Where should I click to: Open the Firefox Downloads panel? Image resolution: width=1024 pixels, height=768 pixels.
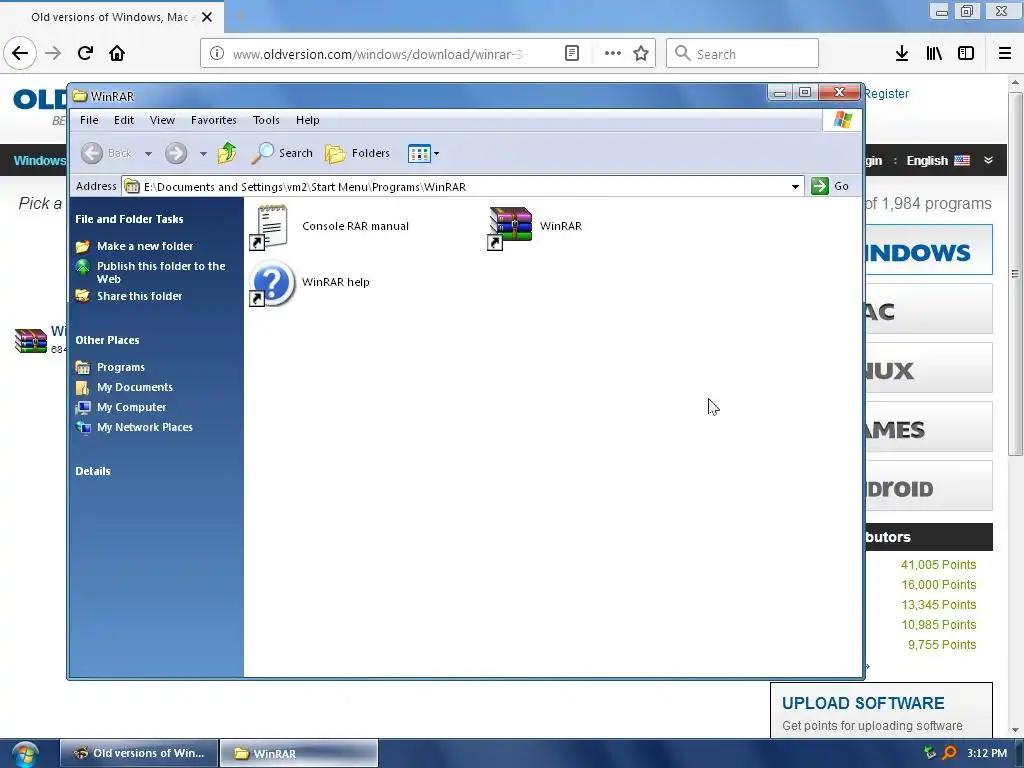click(902, 54)
